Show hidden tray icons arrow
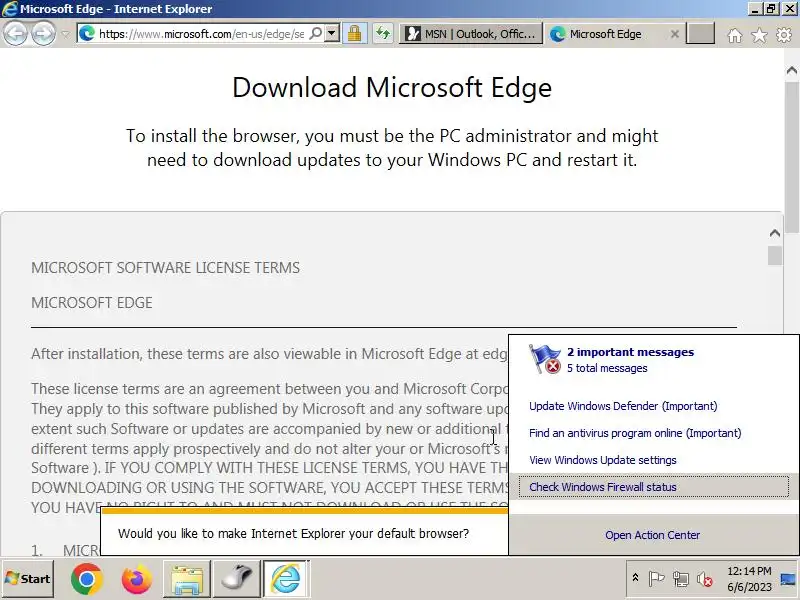The width and height of the screenshot is (800, 600). [635, 578]
